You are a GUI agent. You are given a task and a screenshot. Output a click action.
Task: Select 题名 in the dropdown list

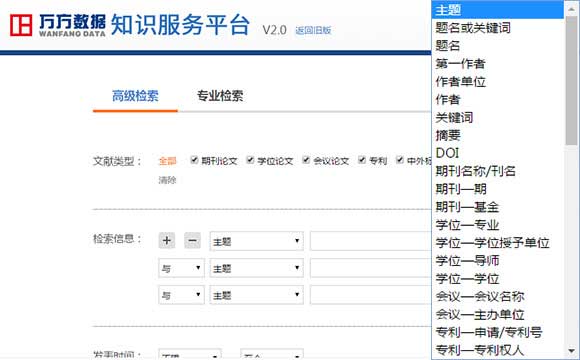pyautogui.click(x=498, y=46)
